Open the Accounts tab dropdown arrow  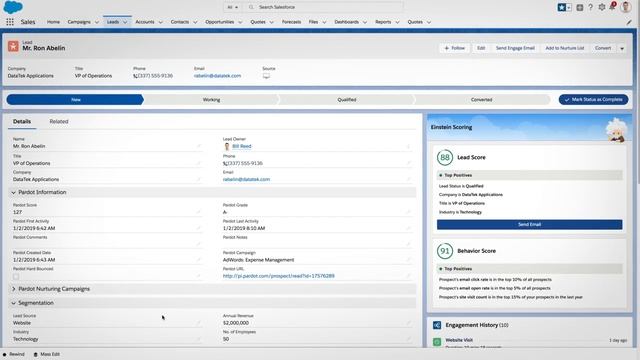(160, 22)
